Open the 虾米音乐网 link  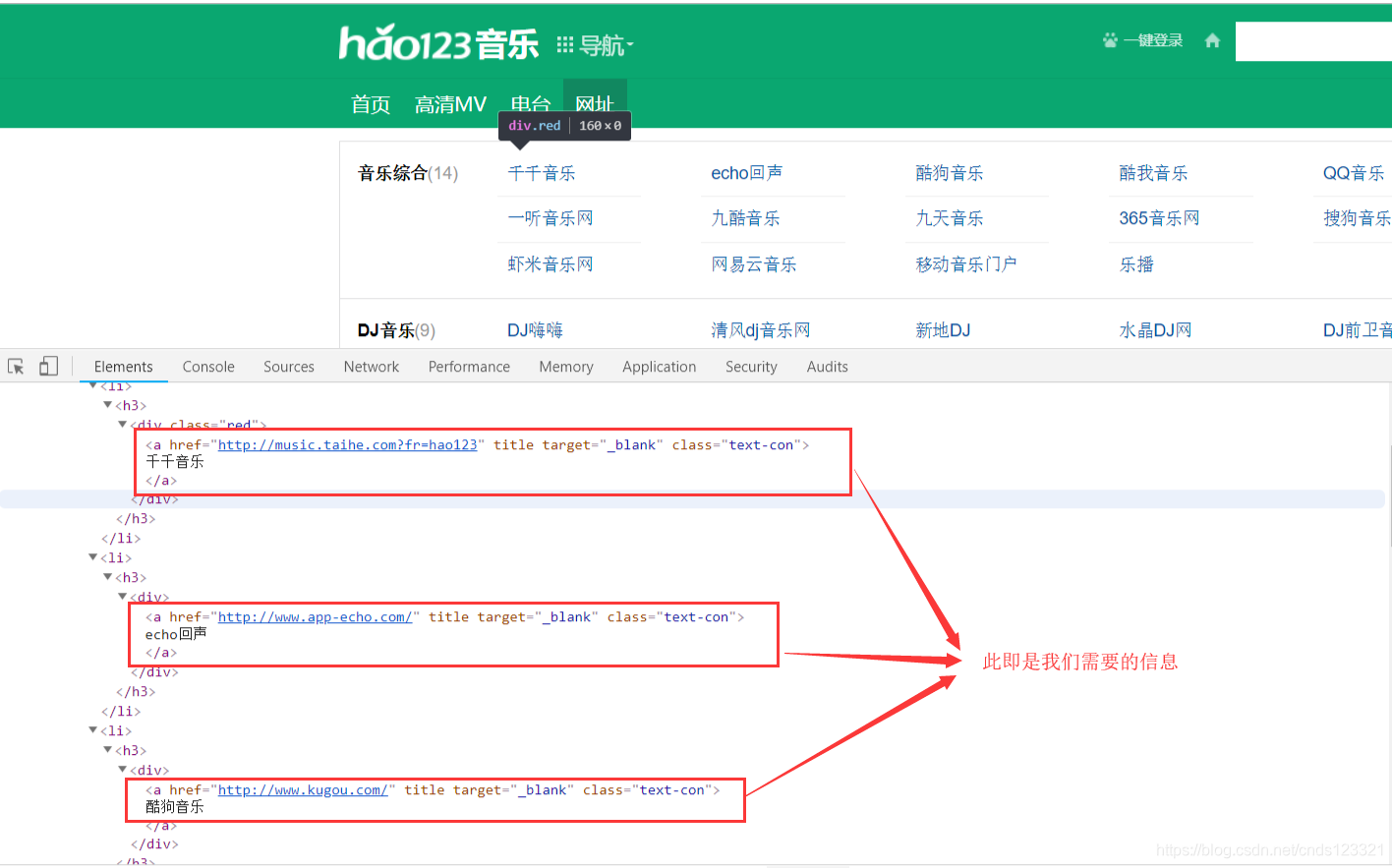(x=551, y=264)
